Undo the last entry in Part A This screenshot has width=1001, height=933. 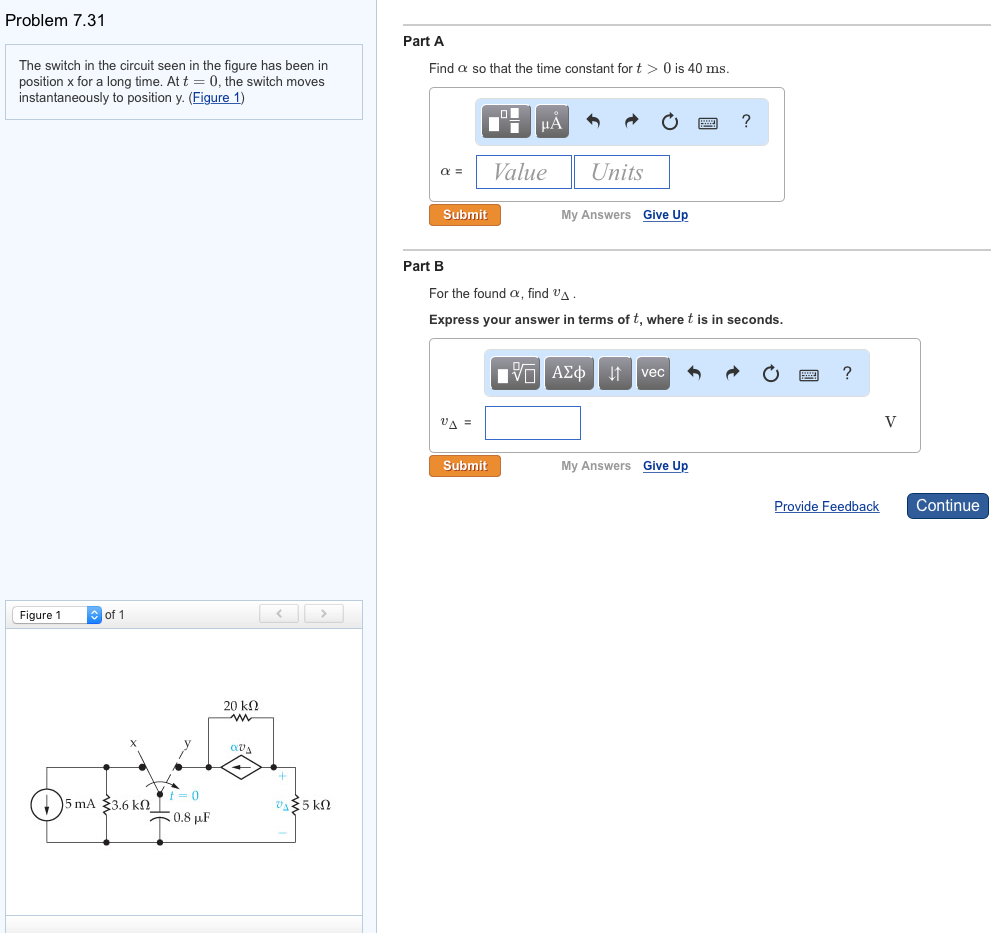pos(593,122)
